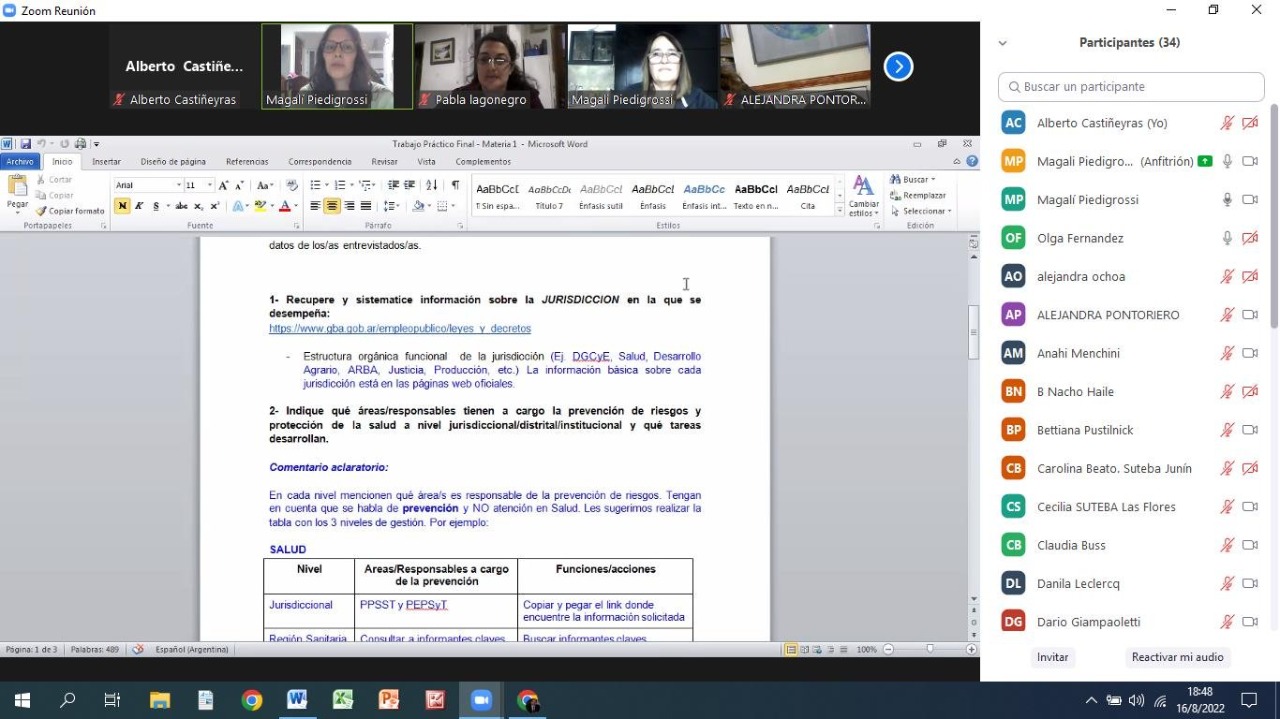Screen dimensions: 1280x719
Task: Open Zoom from the Windows taskbar
Action: click(481, 700)
